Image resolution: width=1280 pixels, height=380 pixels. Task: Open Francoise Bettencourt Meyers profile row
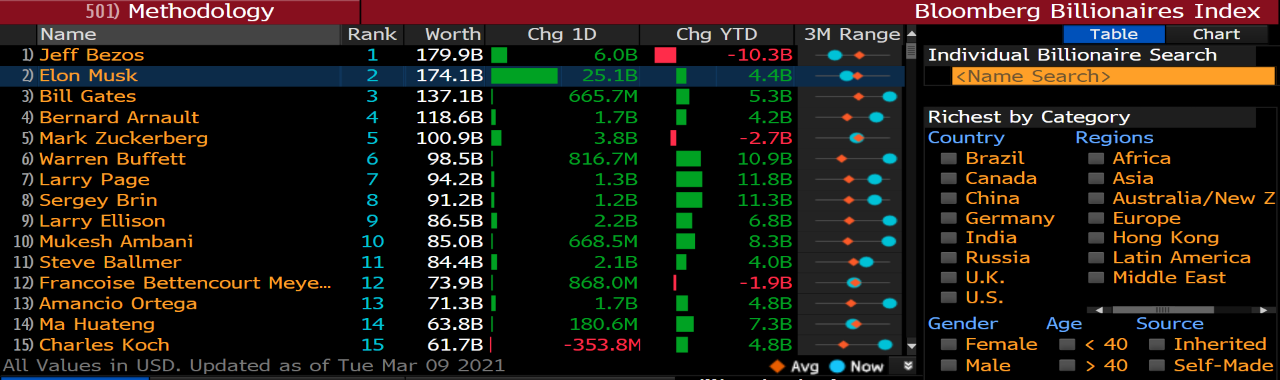452,283
